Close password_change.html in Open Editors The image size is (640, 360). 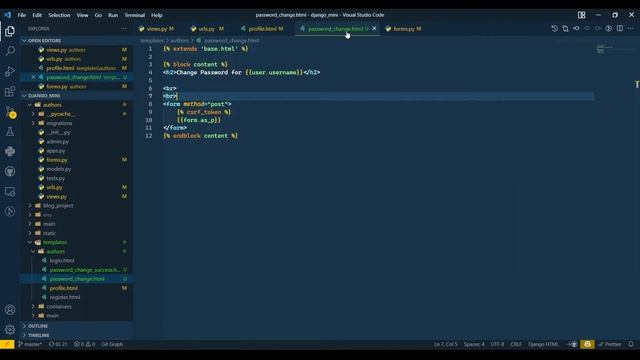pyautogui.click(x=33, y=77)
